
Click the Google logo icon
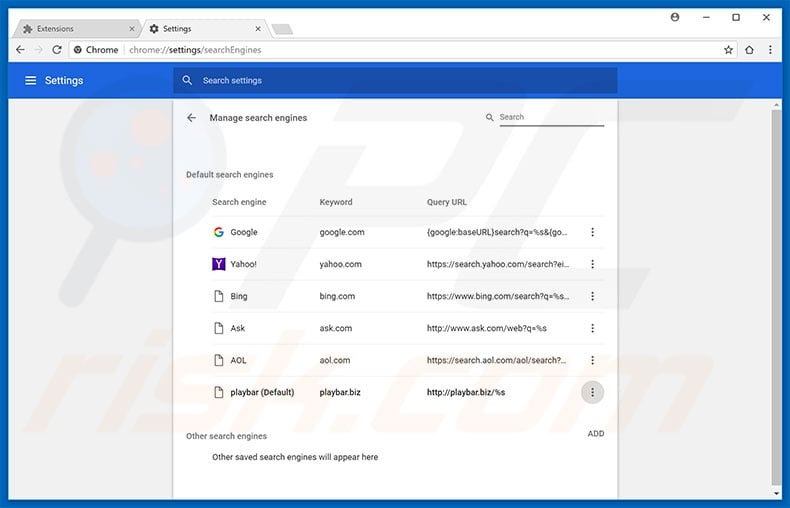tap(218, 232)
